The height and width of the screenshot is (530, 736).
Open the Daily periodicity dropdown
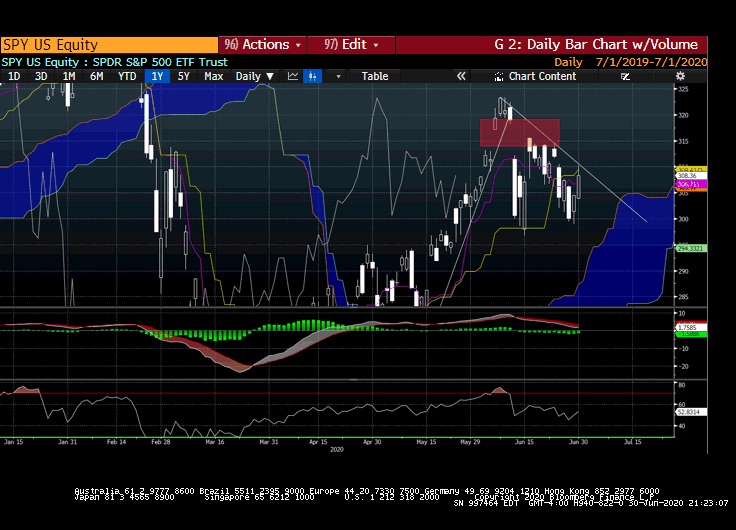(255, 76)
